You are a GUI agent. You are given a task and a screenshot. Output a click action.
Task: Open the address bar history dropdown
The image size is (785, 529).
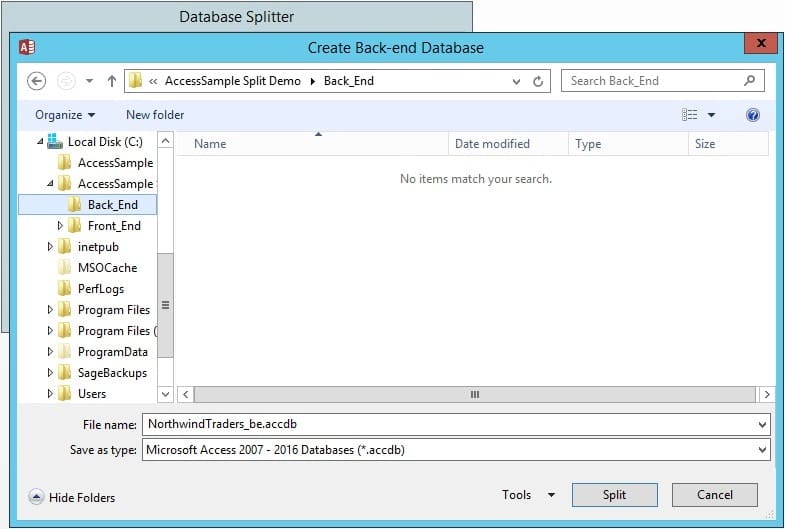pyautogui.click(x=516, y=81)
